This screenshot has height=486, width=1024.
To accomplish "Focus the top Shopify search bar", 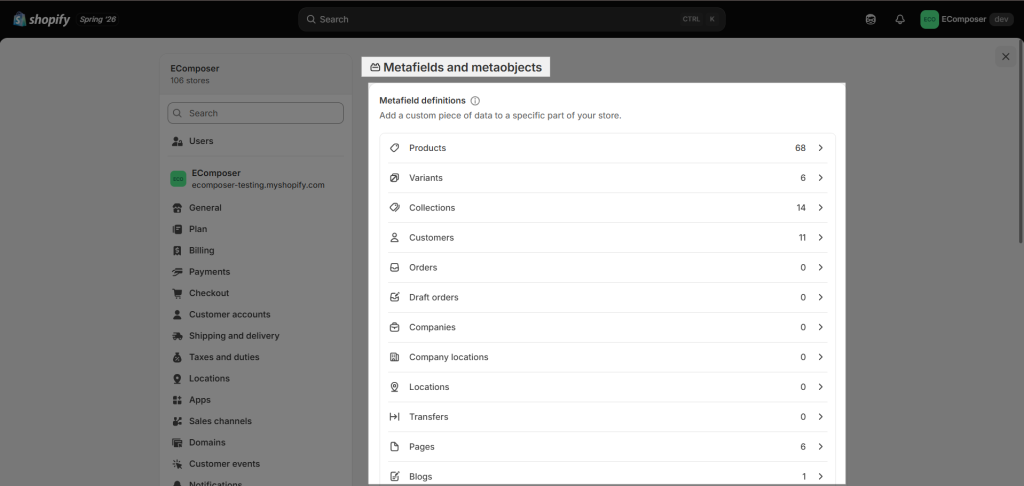I will pyautogui.click(x=511, y=20).
